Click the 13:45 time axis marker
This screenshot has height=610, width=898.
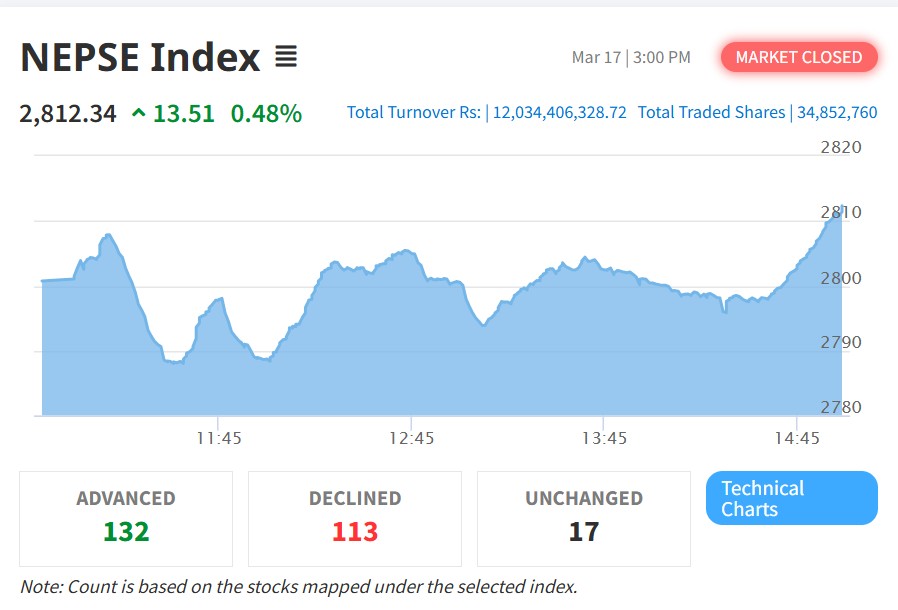point(604,438)
